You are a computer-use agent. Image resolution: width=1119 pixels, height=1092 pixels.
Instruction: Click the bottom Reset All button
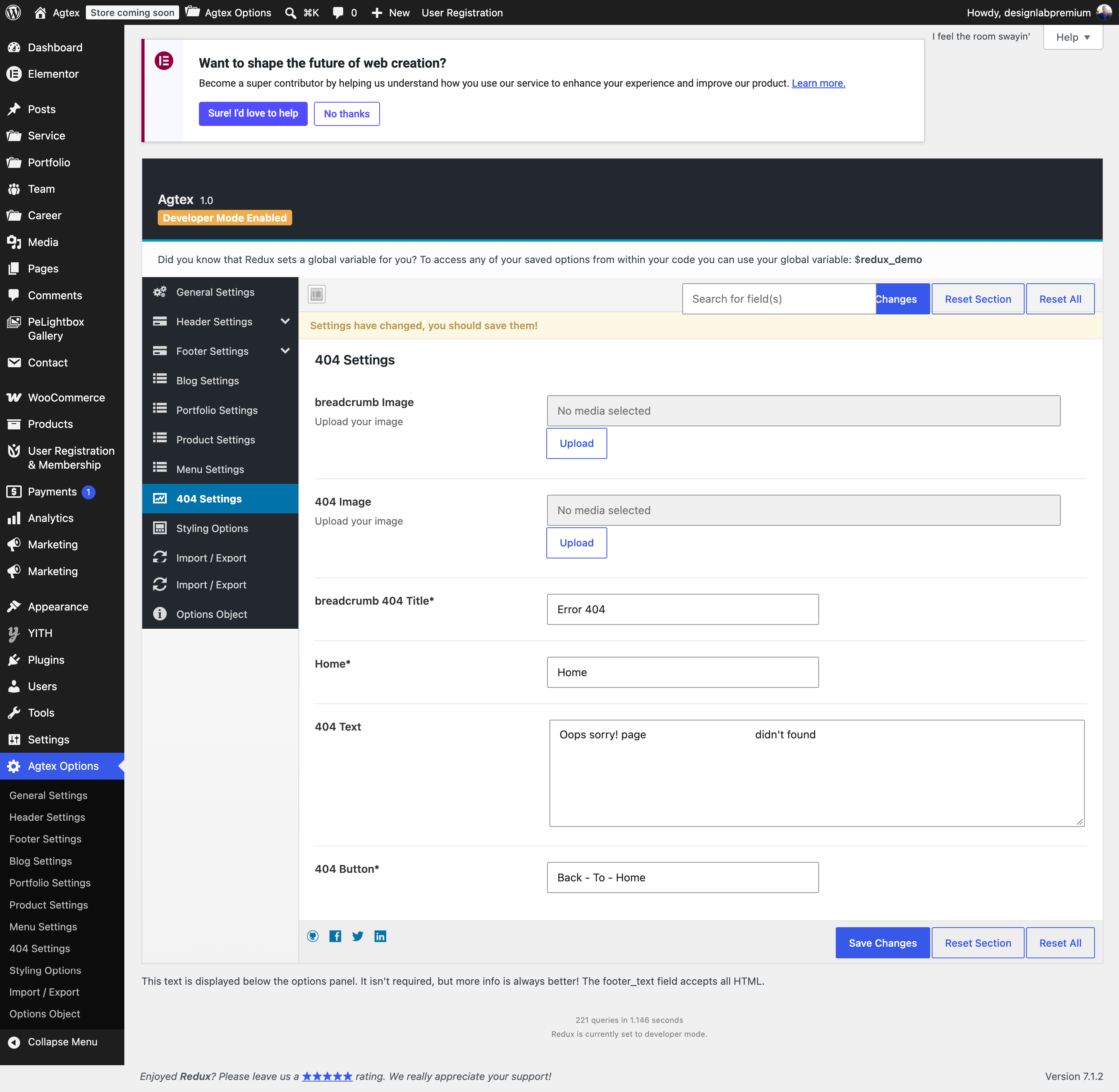(1060, 943)
